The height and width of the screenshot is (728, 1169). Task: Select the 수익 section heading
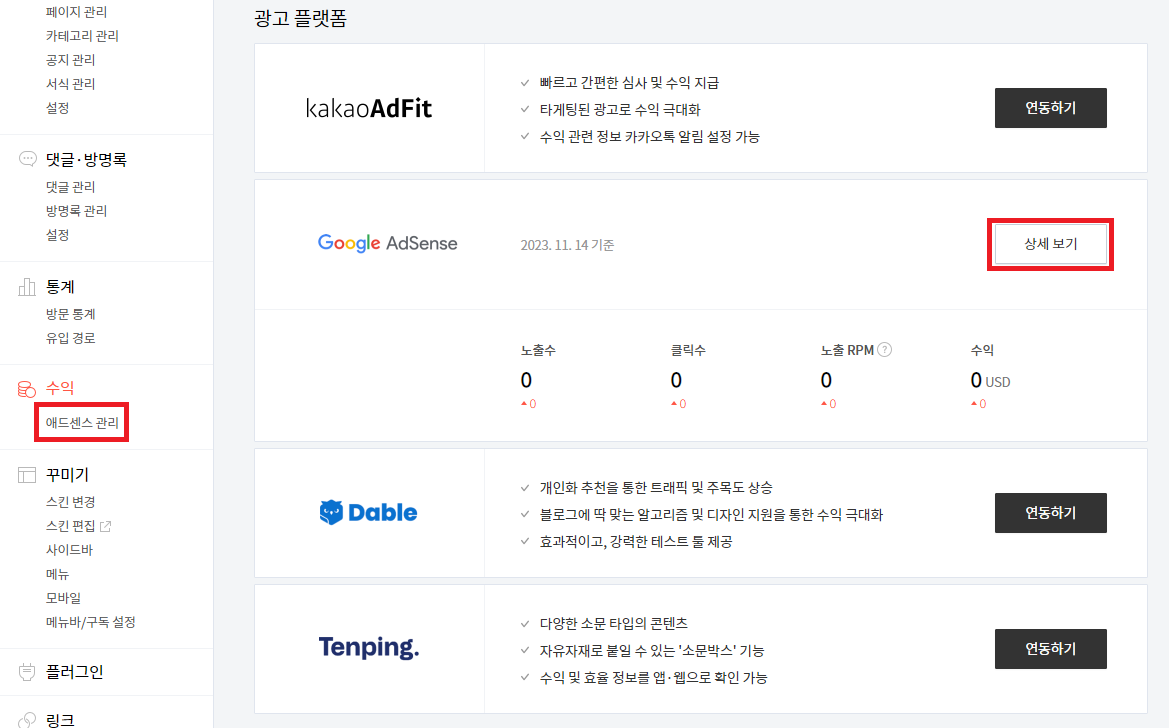pos(60,388)
